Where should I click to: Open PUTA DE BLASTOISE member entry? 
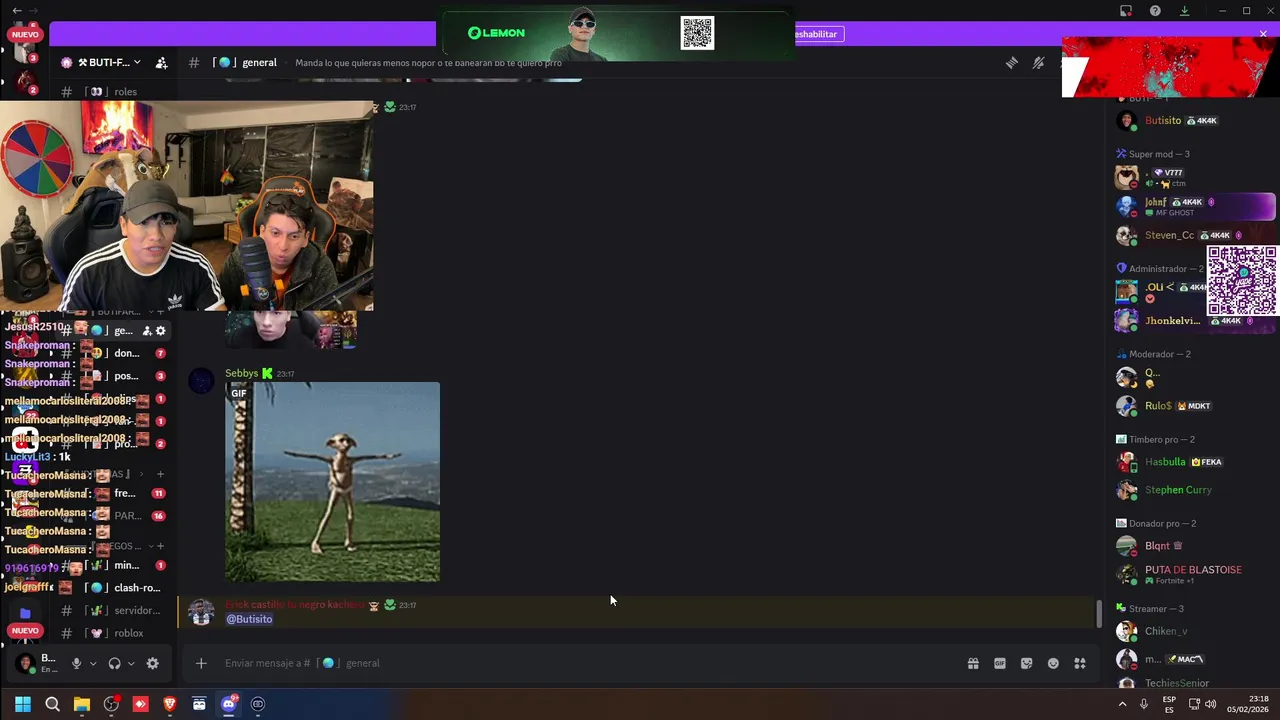(x=1195, y=574)
